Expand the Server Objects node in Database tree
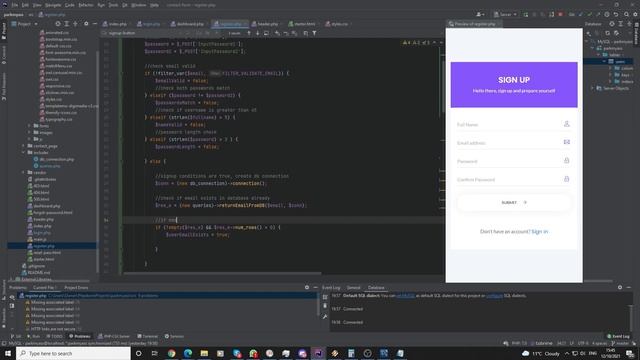The height and width of the screenshot is (360, 640). tap(592, 88)
